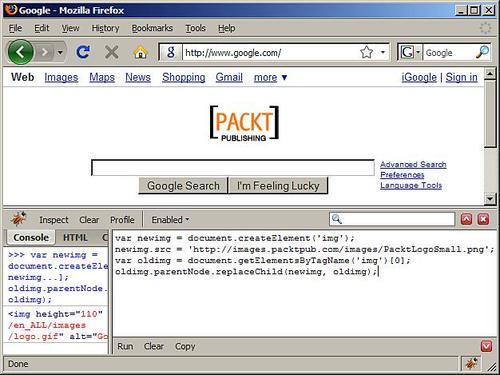Open the File menu

pos(15,28)
